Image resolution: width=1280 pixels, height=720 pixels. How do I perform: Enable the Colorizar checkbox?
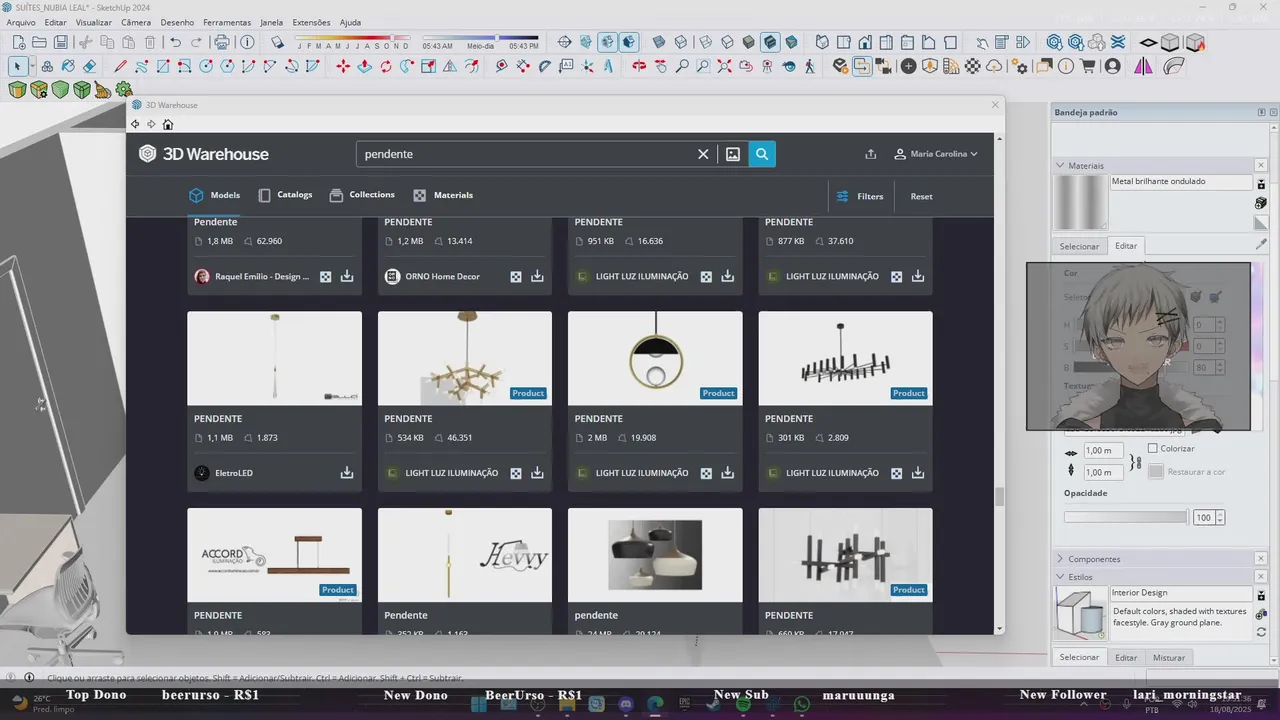tap(1153, 449)
